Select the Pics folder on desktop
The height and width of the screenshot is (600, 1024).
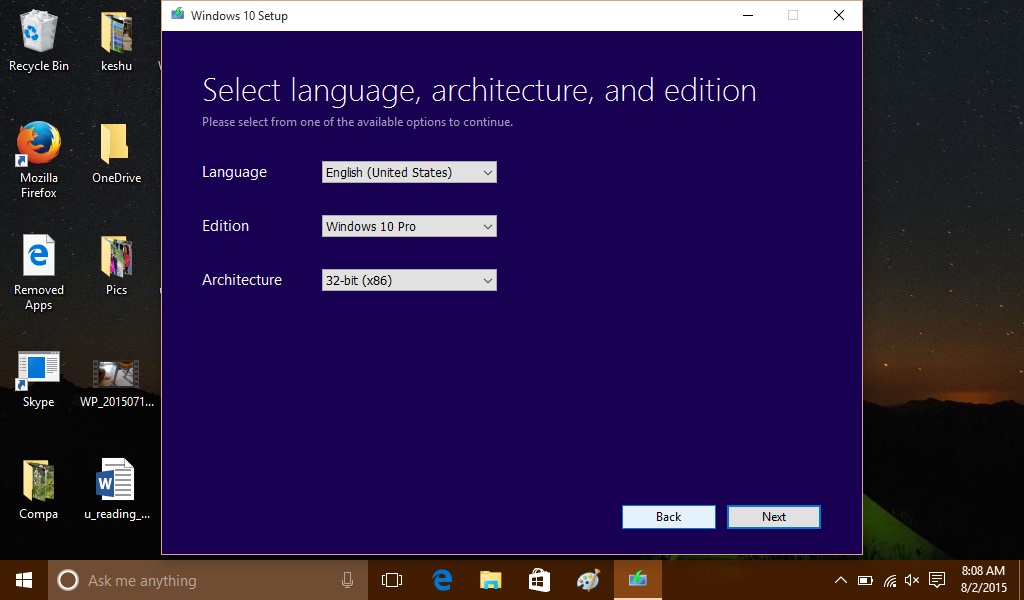pyautogui.click(x=116, y=266)
